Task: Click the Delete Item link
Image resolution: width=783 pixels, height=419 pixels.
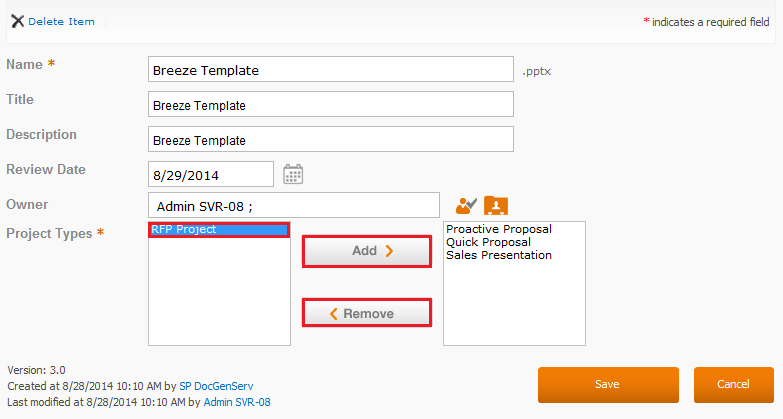Action: (61, 21)
